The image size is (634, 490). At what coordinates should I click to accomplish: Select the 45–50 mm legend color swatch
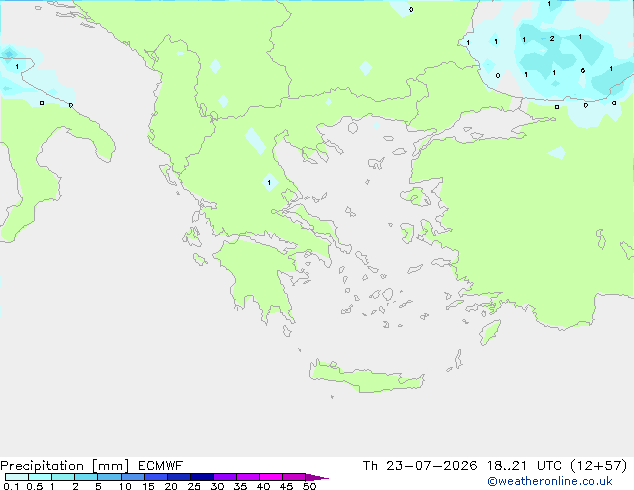294,477
